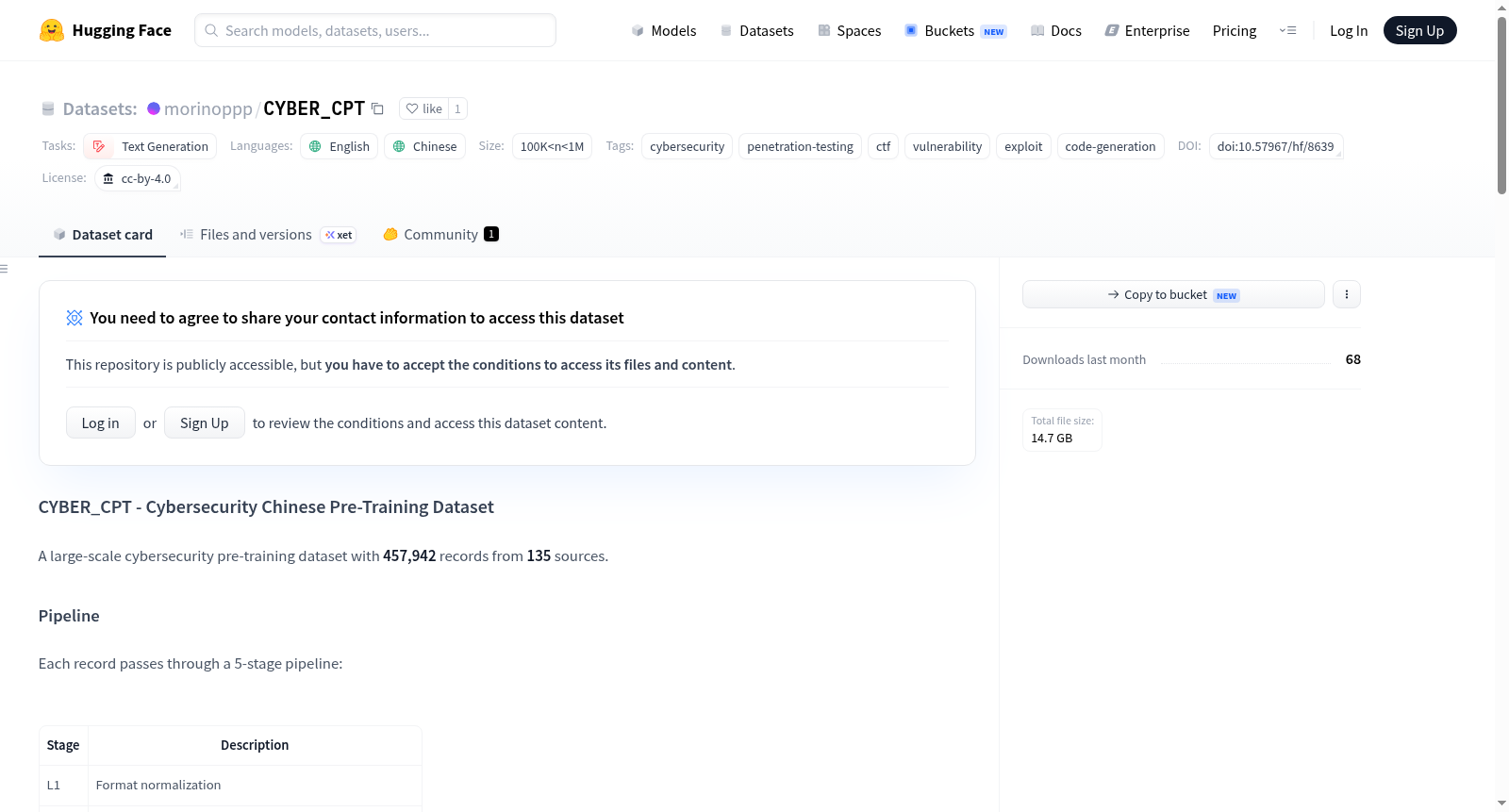
Task: Click the Downloads last month value 68
Action: pyautogui.click(x=1353, y=359)
